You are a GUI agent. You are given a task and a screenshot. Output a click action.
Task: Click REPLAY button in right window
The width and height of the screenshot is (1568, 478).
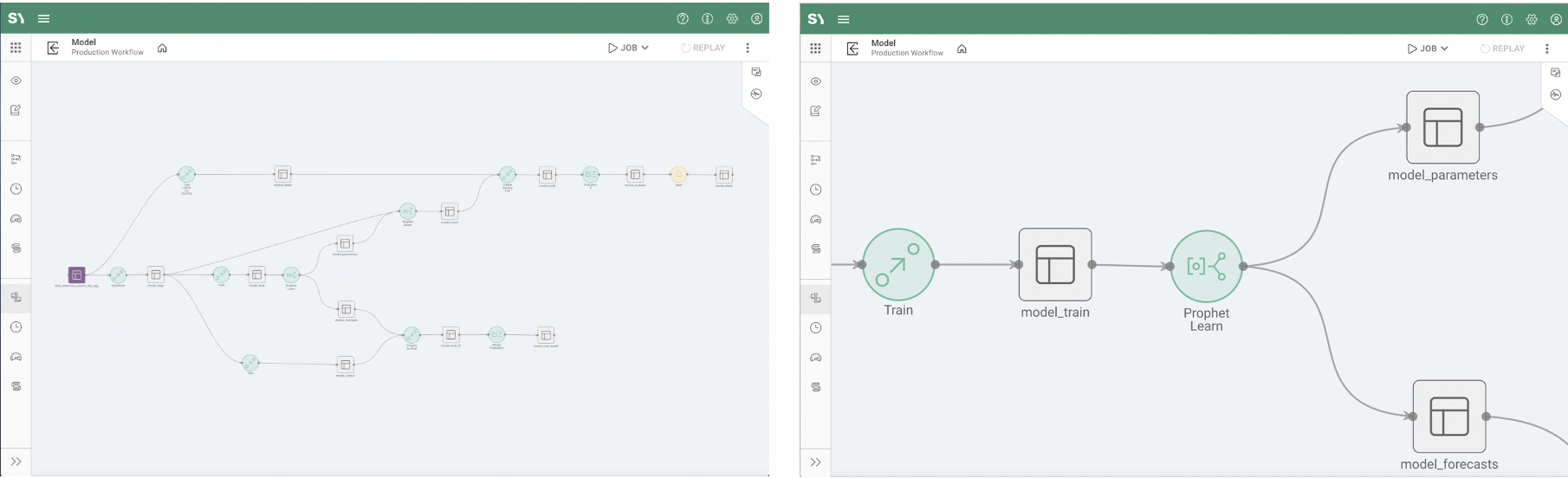(x=1502, y=48)
